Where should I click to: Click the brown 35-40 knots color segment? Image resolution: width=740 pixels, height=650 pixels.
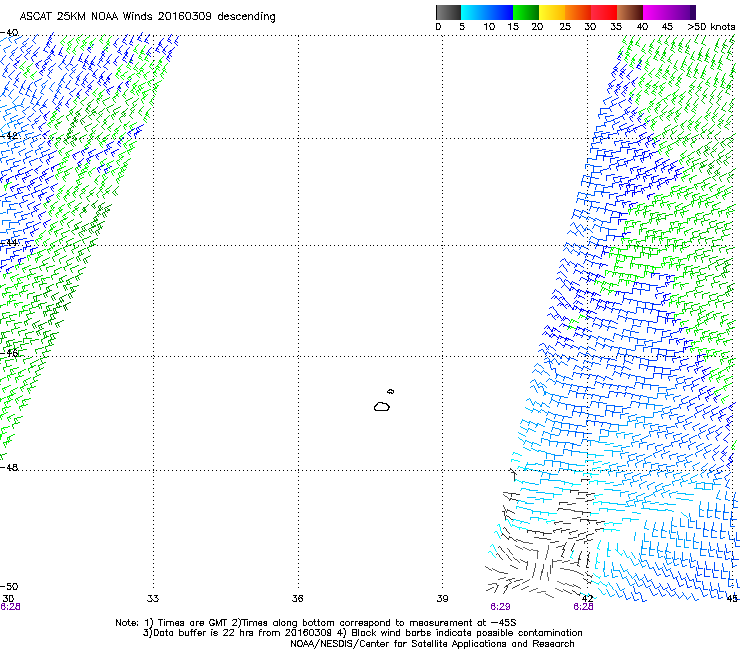630,12
